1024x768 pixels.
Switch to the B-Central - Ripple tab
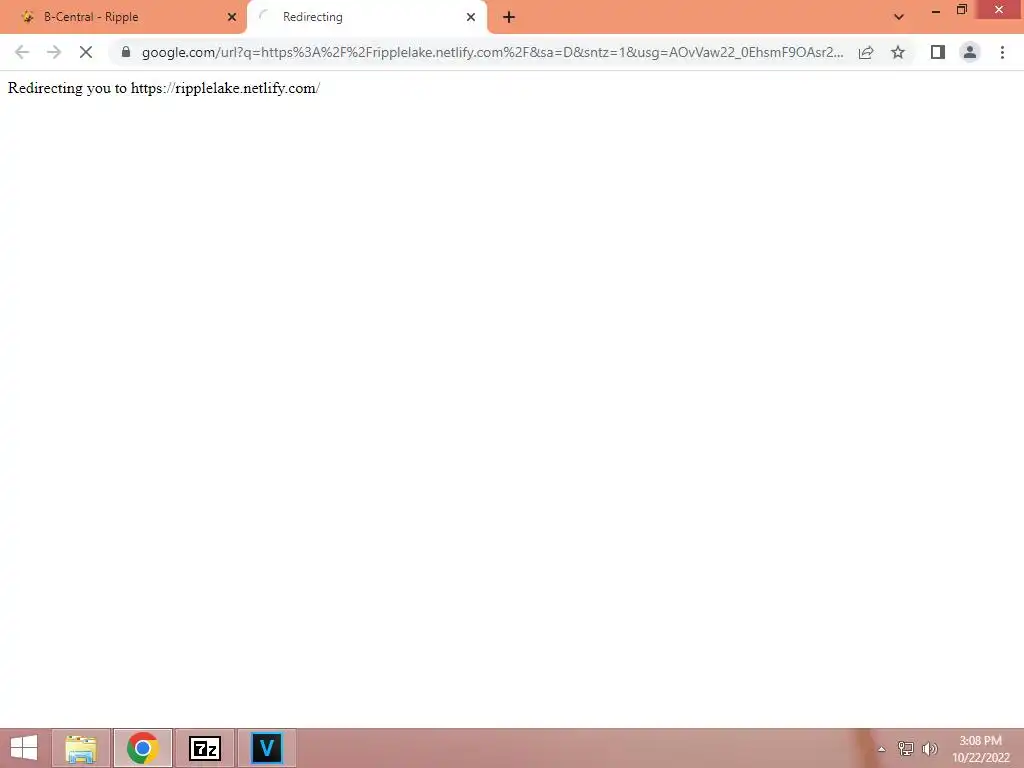coord(124,17)
